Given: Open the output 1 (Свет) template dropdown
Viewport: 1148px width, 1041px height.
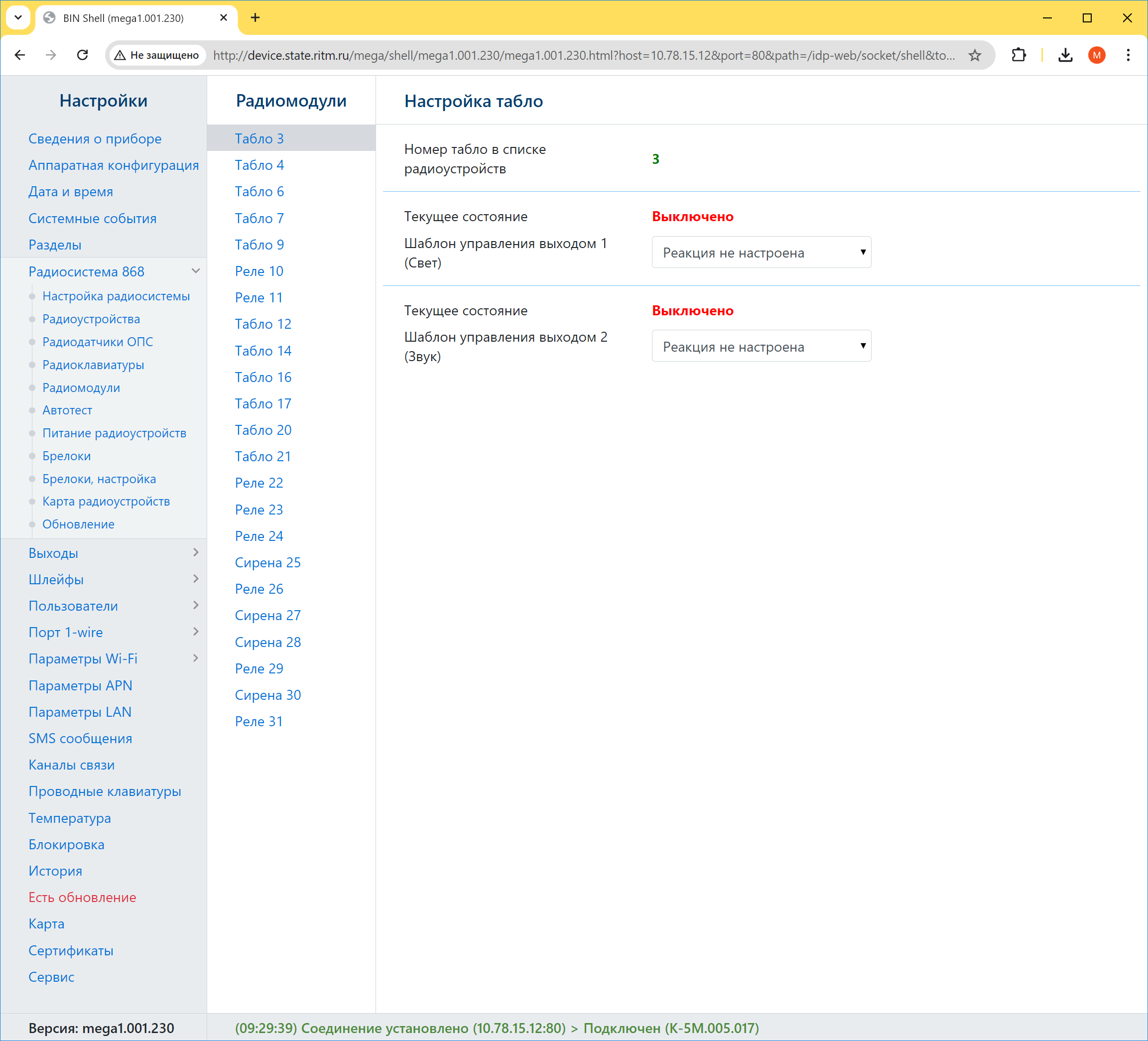Looking at the screenshot, I should (x=762, y=252).
